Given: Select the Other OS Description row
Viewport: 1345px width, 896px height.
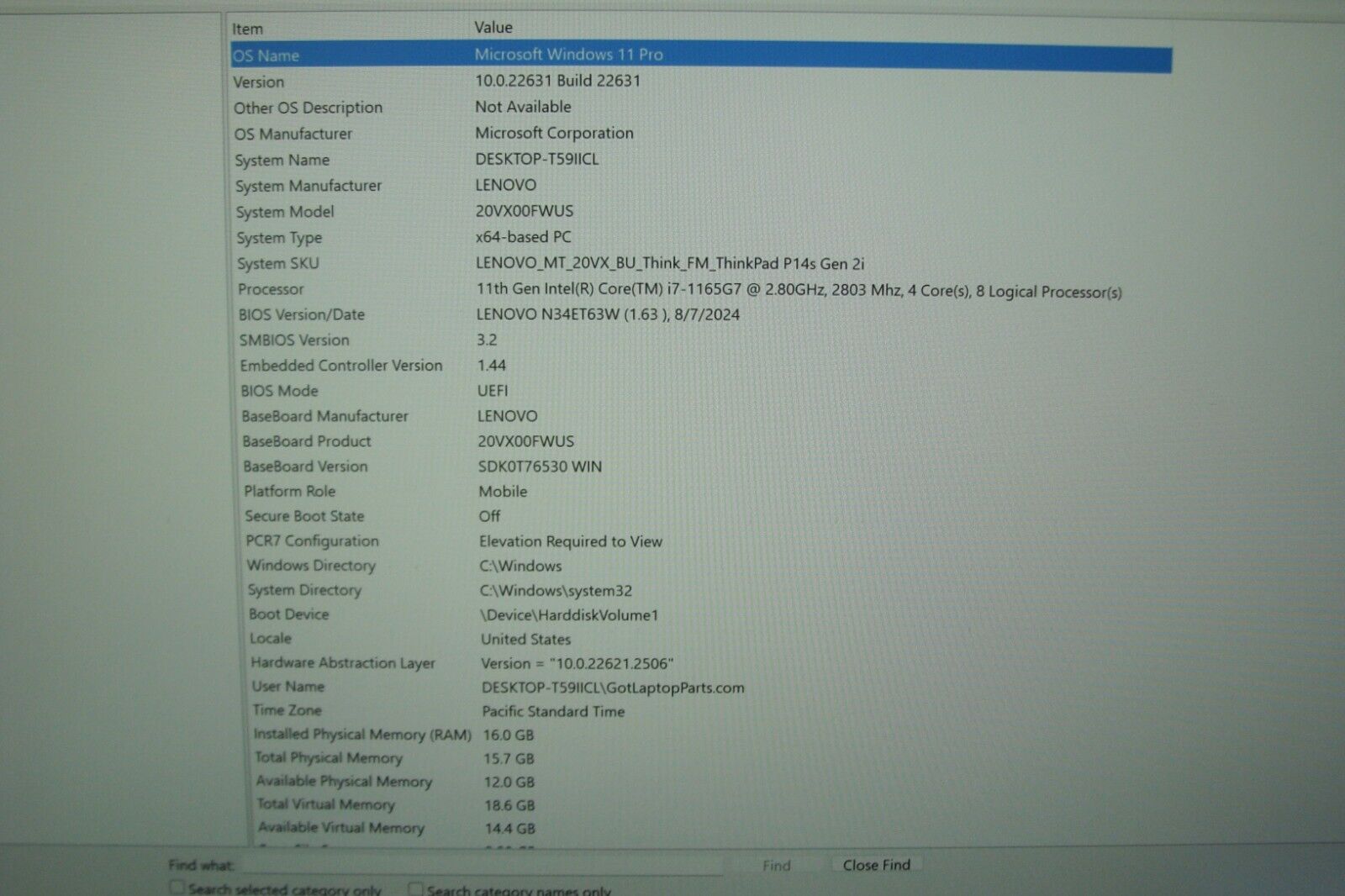Looking at the screenshot, I should 701,108.
